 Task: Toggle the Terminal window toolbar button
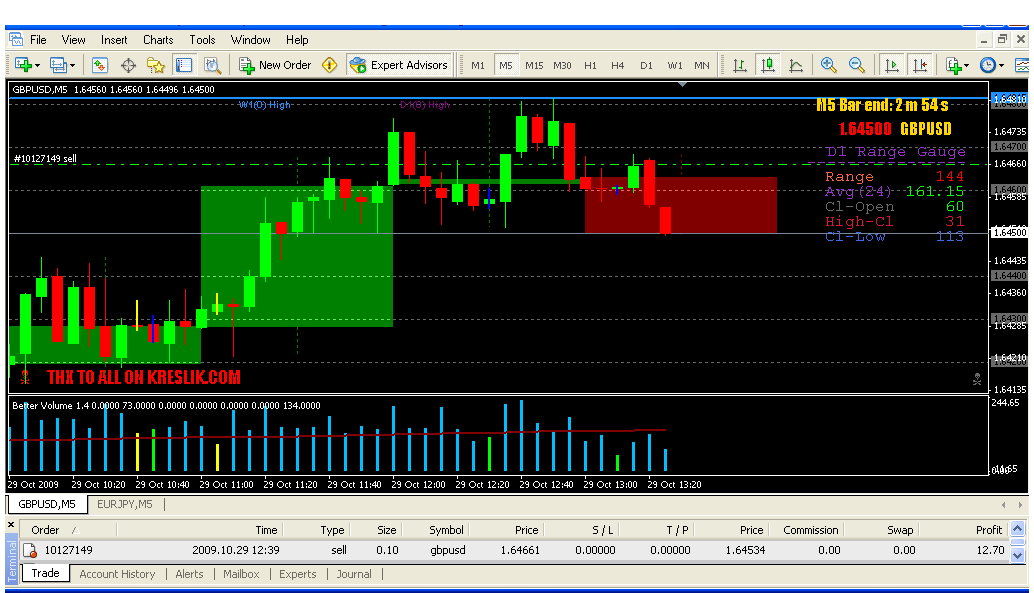183,65
